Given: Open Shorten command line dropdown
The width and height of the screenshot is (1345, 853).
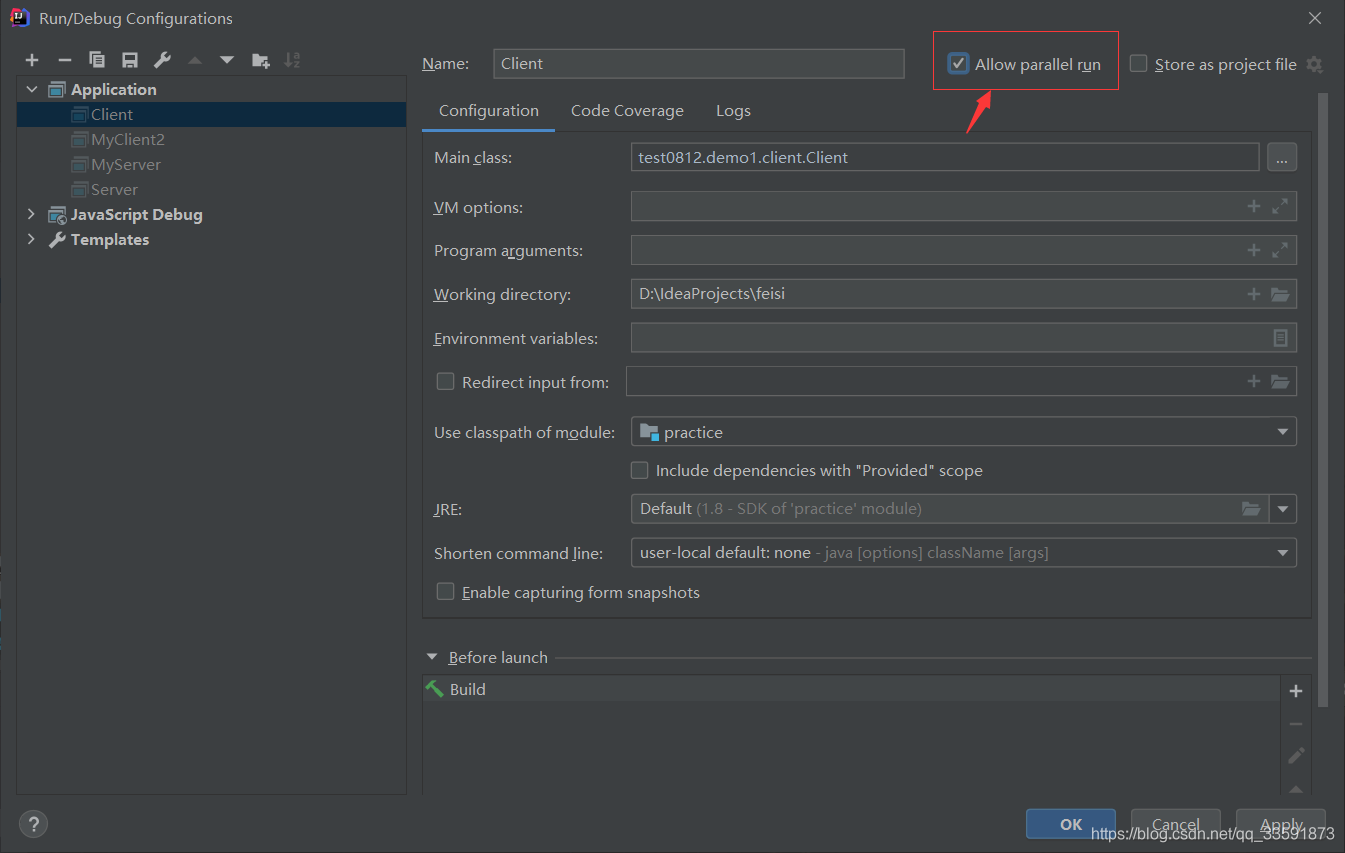Looking at the screenshot, I should click(964, 552).
